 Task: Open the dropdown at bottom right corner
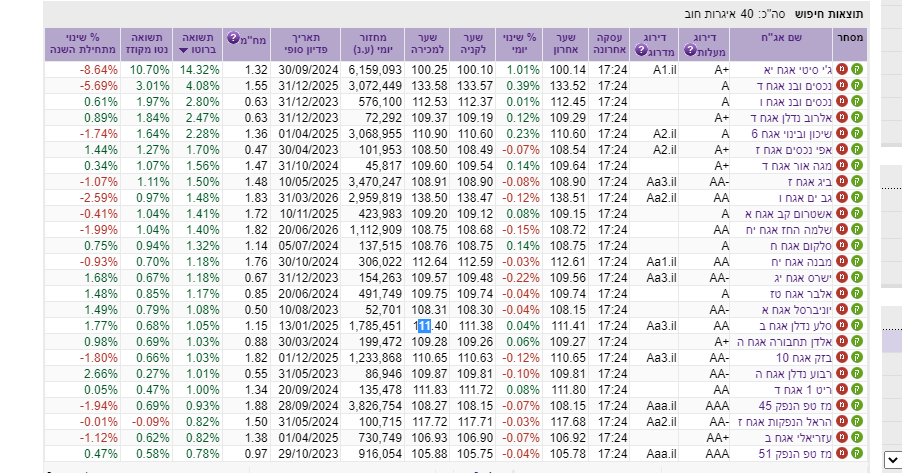point(892,459)
